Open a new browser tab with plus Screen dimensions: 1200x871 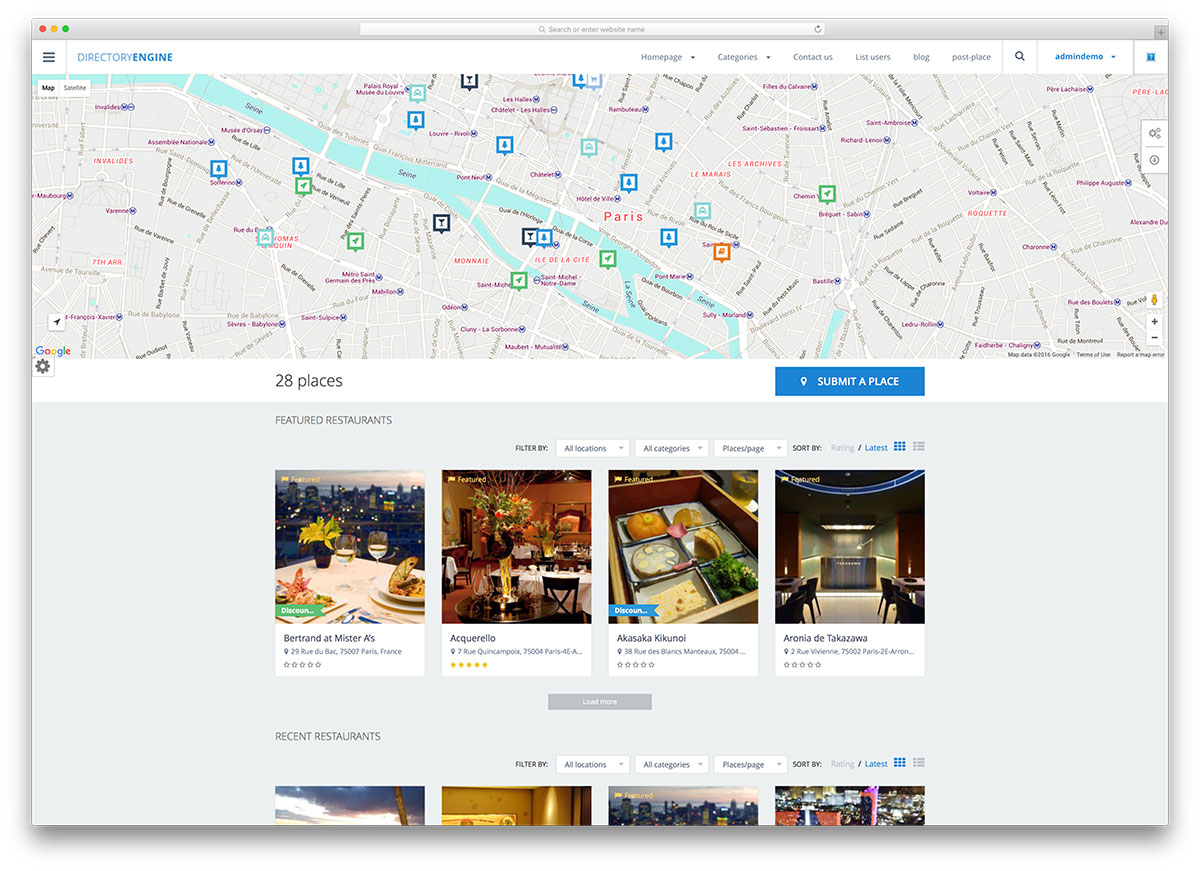(1160, 31)
